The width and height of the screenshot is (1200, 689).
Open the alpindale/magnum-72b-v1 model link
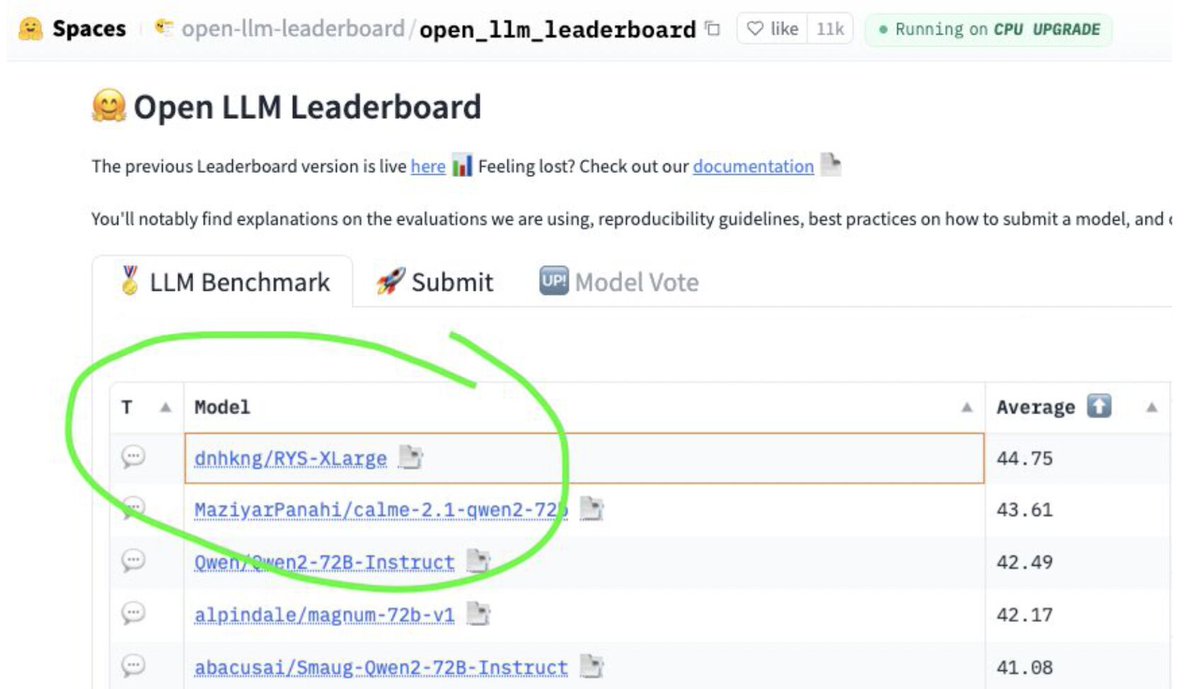(324, 615)
